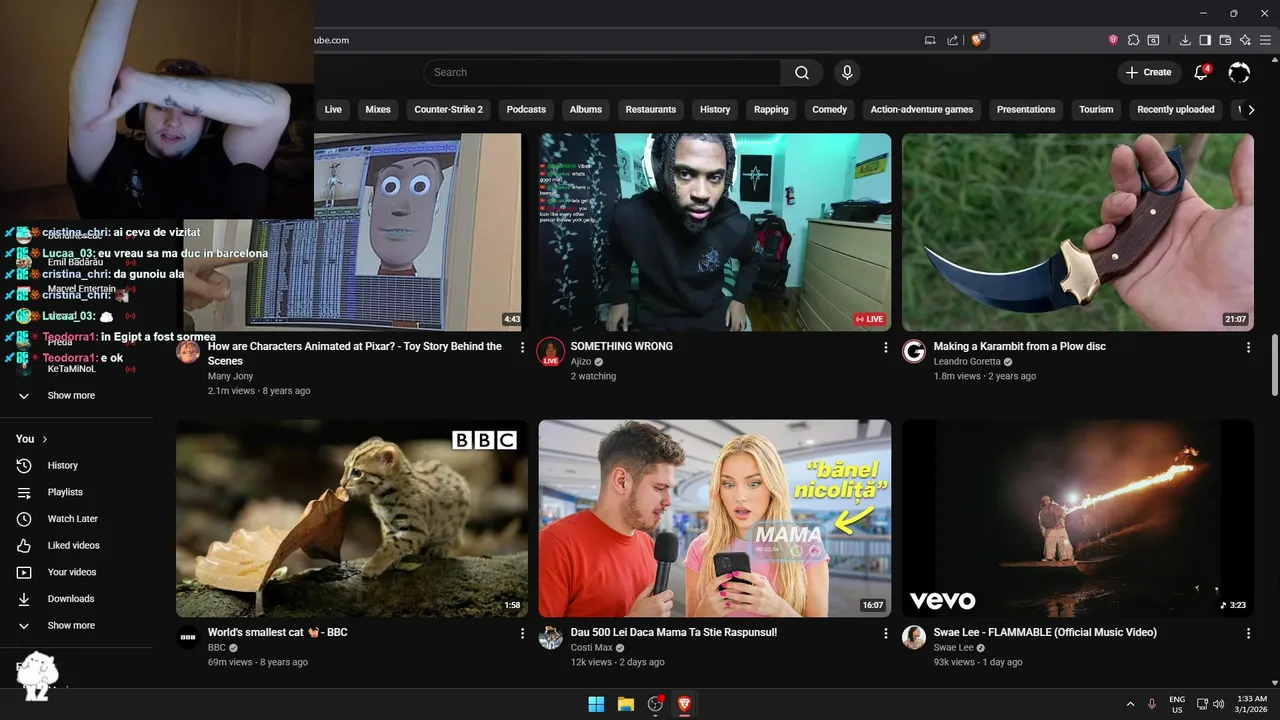Image resolution: width=1280 pixels, height=720 pixels.
Task: Click the karambit knife video thumbnail
Action: [1078, 232]
